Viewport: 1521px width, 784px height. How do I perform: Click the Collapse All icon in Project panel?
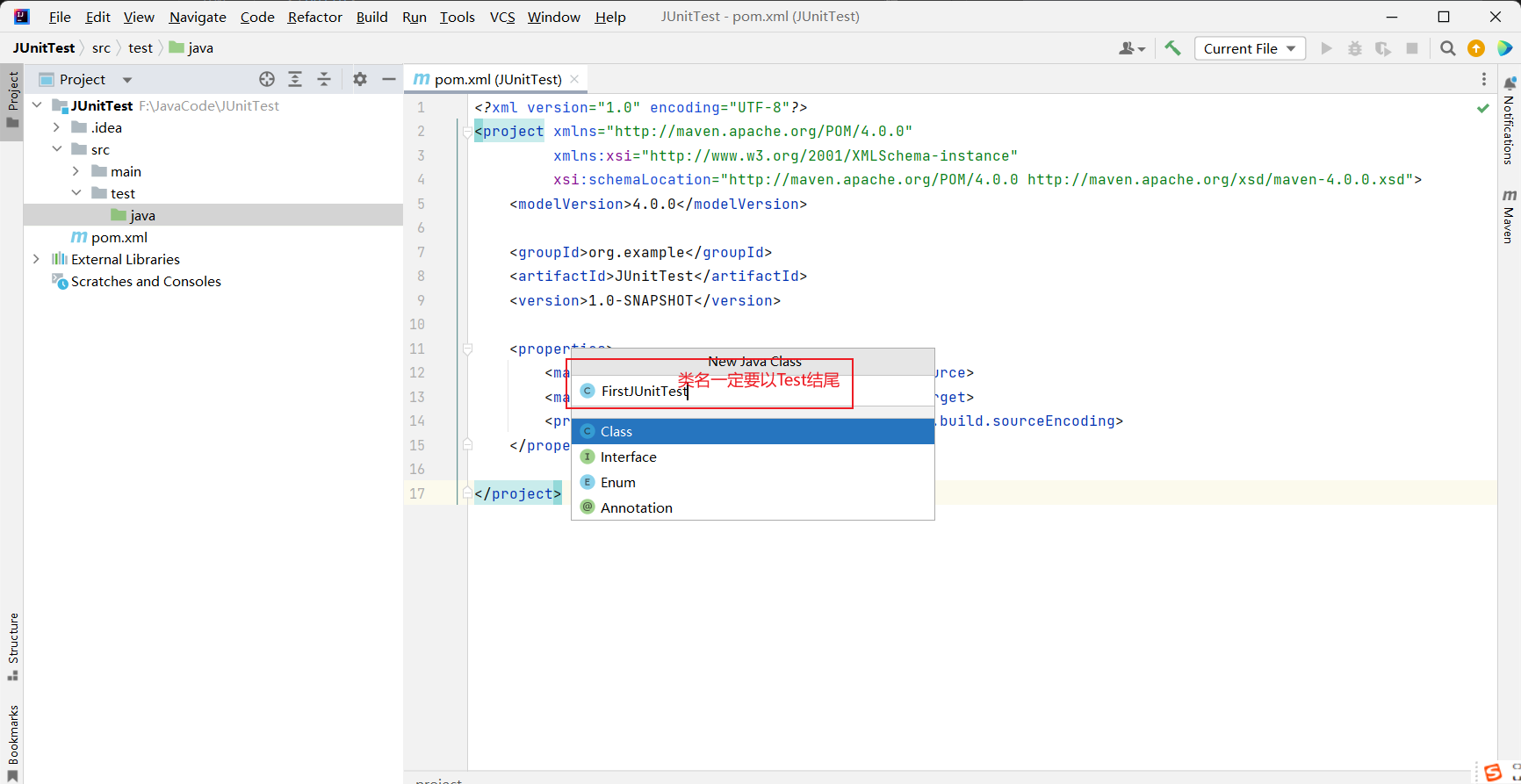[324, 79]
